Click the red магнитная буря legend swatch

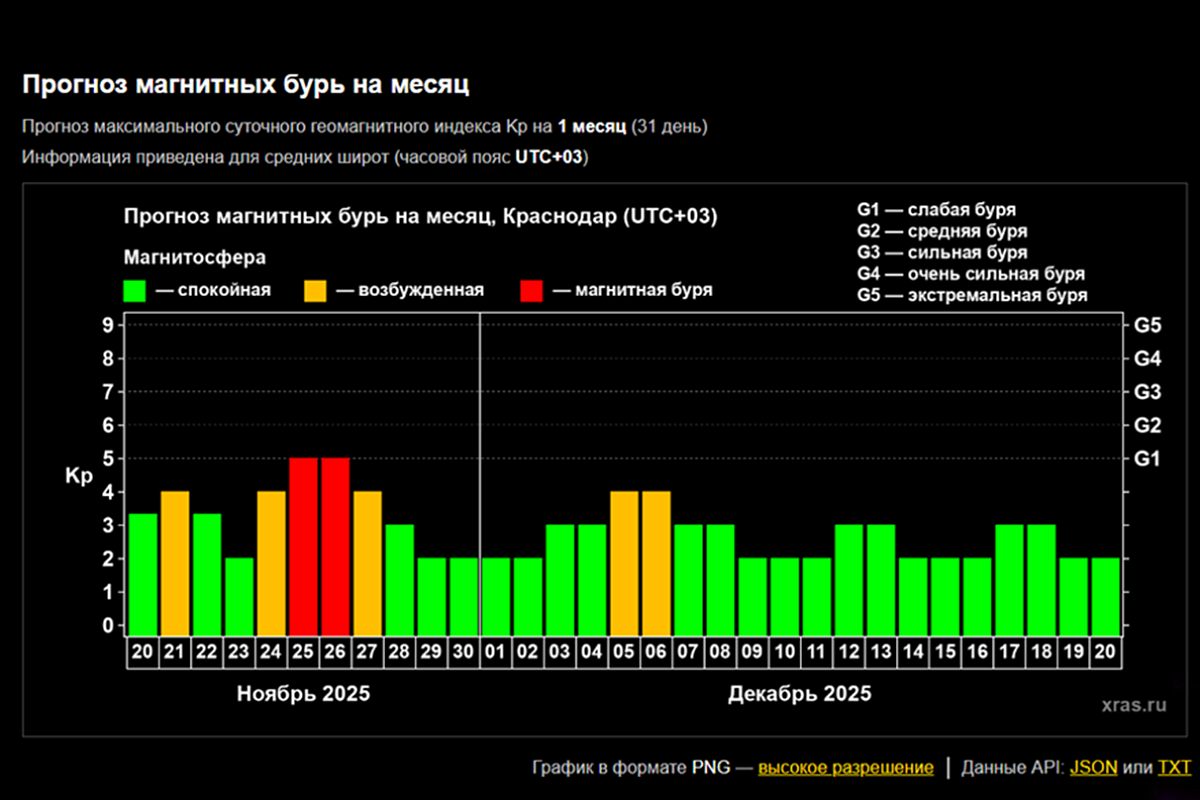(532, 290)
